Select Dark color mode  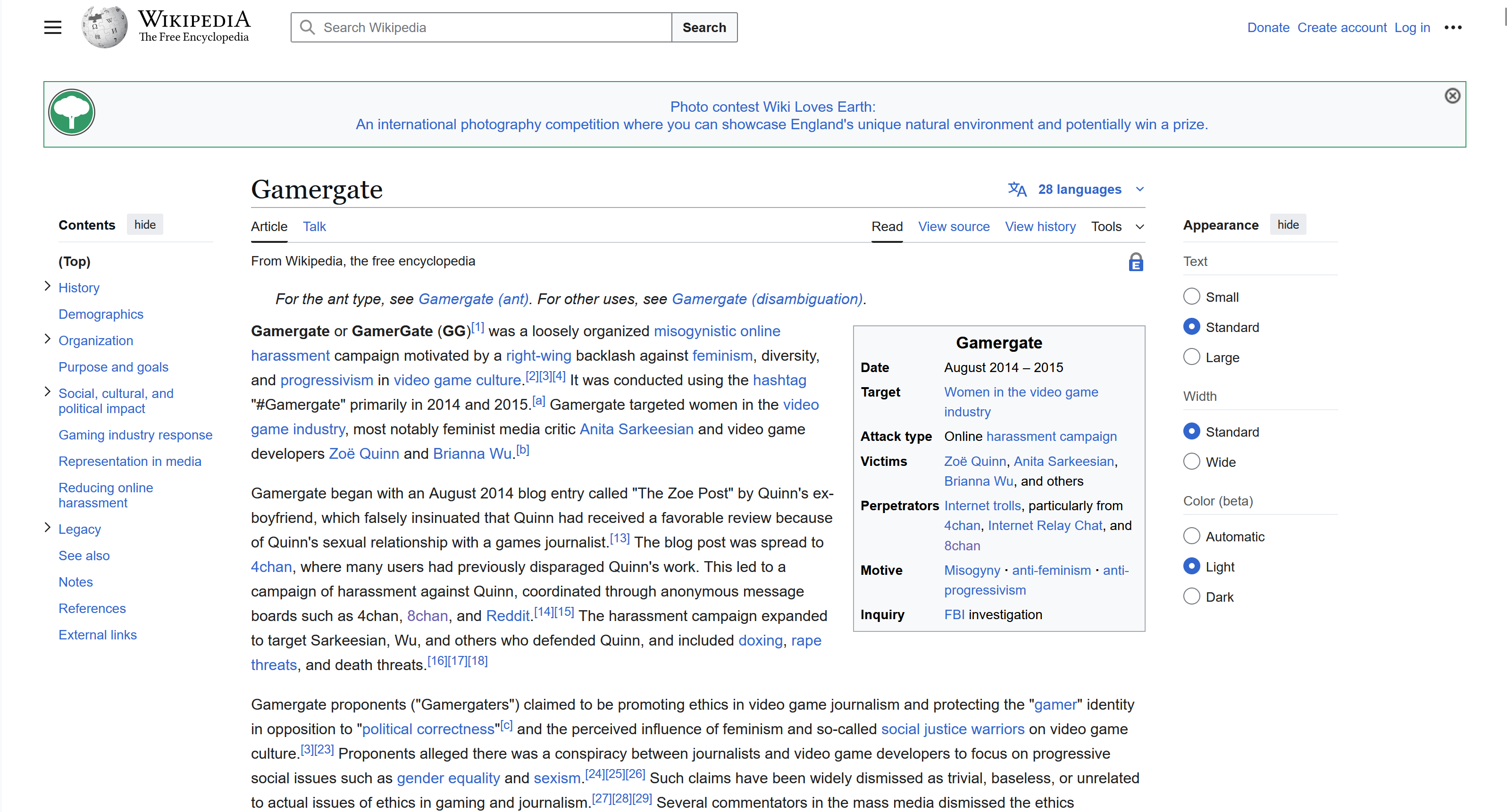1191,597
